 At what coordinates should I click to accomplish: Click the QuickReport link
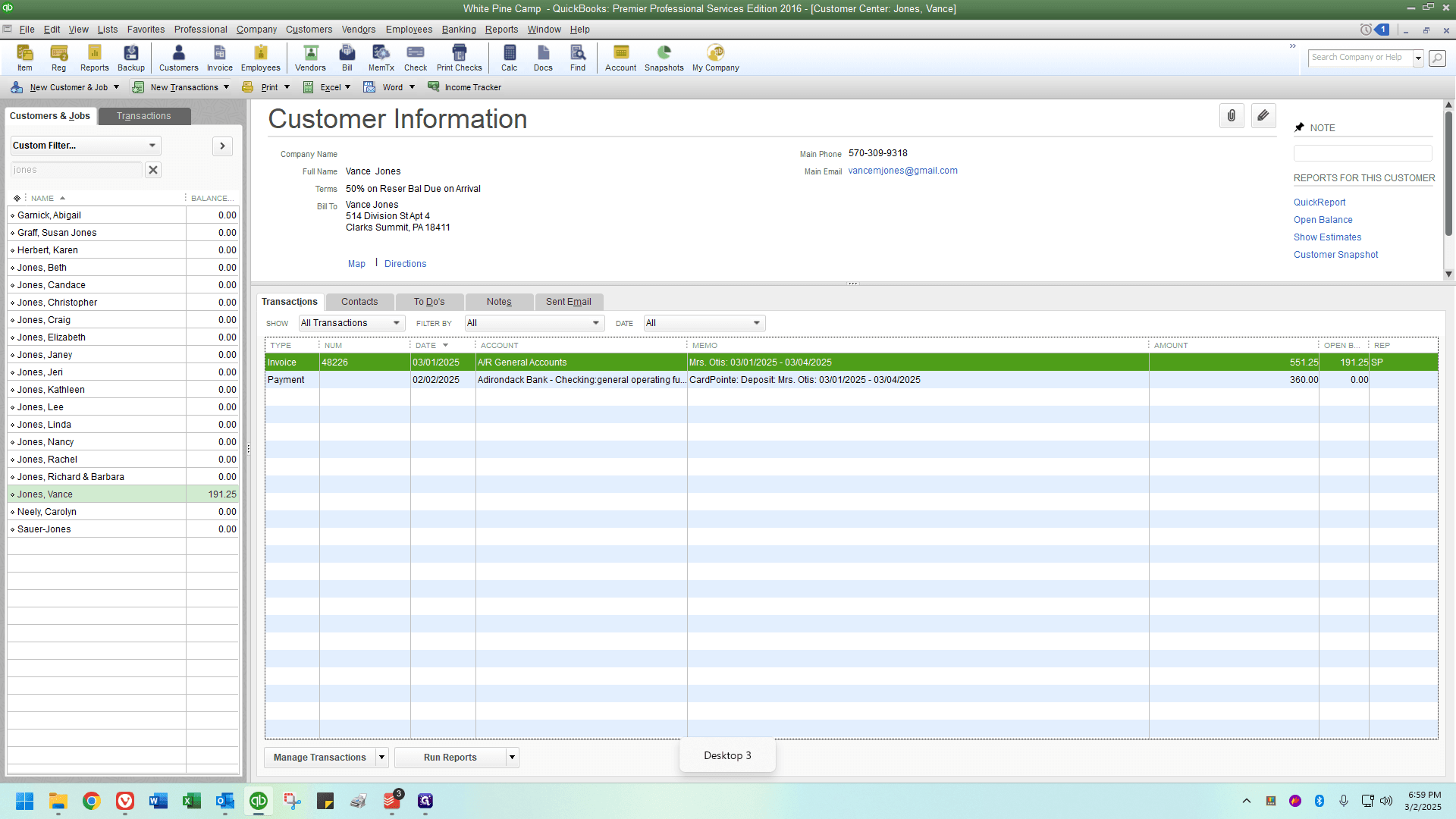(x=1319, y=202)
